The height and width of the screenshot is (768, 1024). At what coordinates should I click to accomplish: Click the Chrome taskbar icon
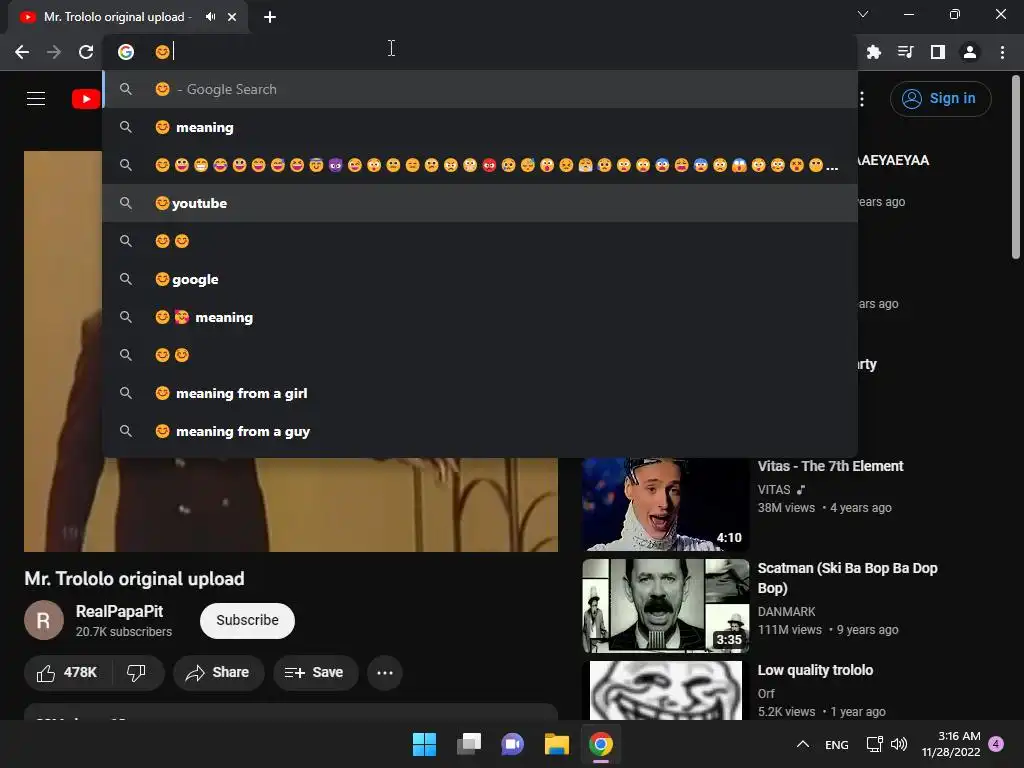coord(601,744)
